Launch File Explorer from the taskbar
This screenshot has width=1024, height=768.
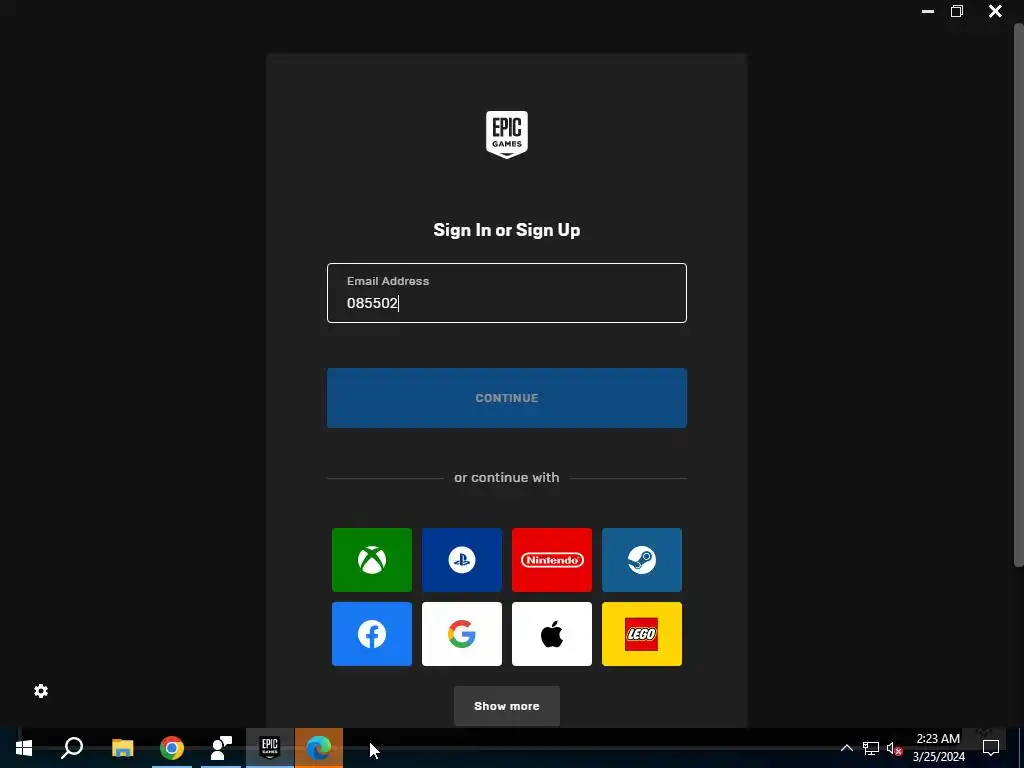coord(122,748)
